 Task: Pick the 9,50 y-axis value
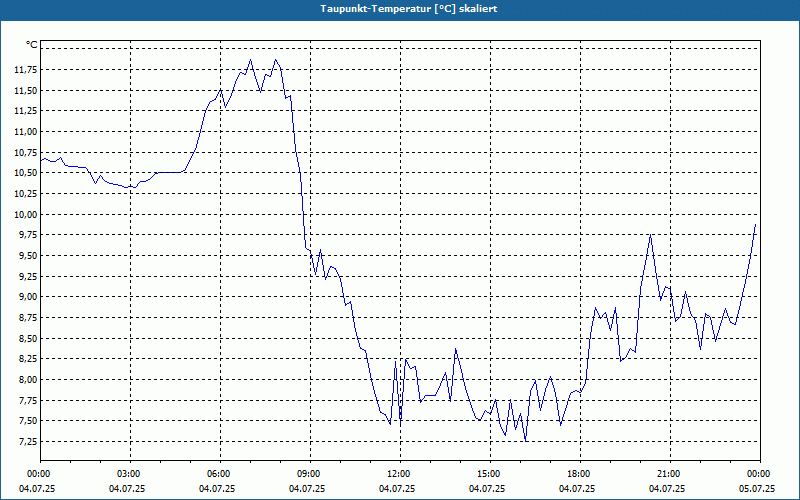(28, 256)
